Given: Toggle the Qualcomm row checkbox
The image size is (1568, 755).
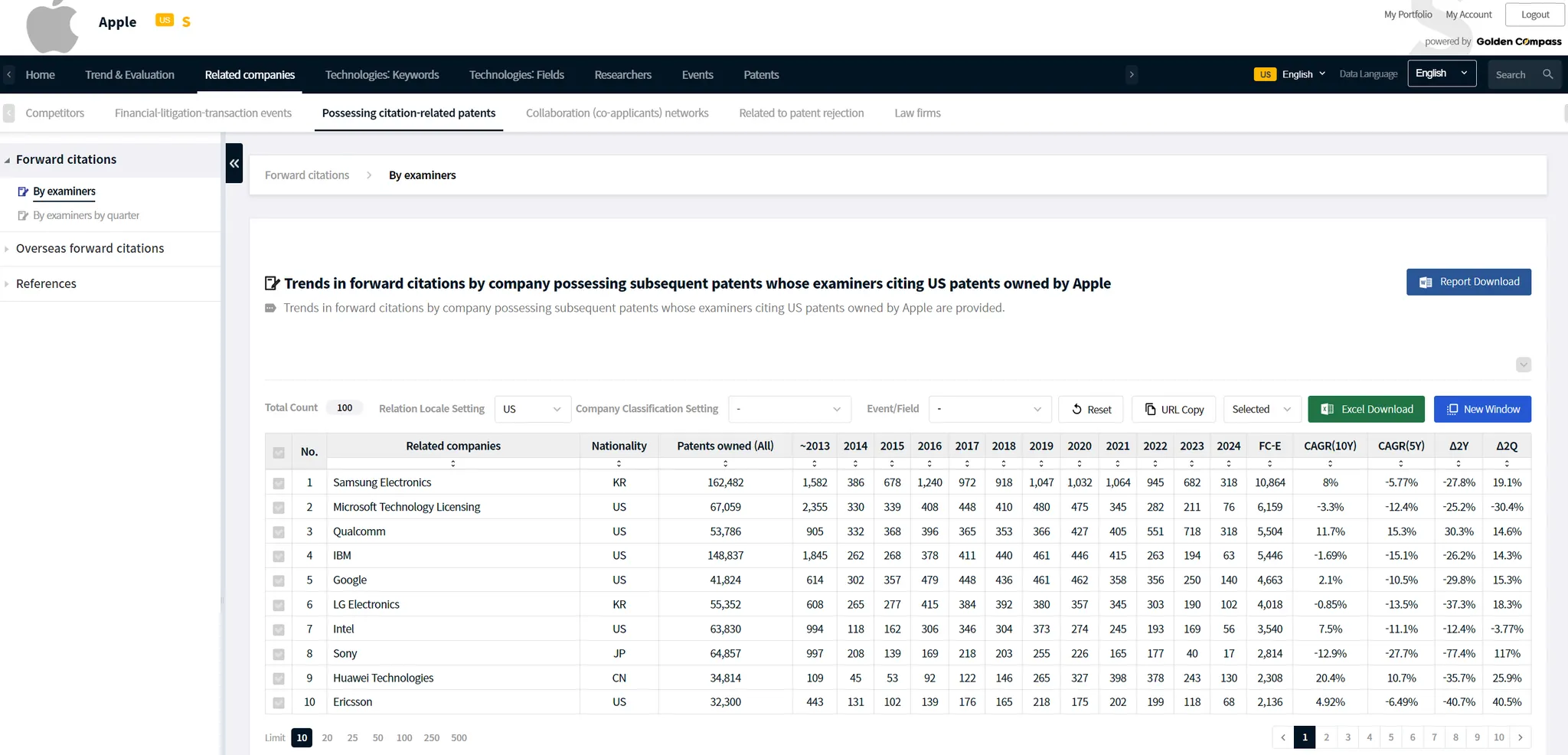Looking at the screenshot, I should pyautogui.click(x=279, y=532).
